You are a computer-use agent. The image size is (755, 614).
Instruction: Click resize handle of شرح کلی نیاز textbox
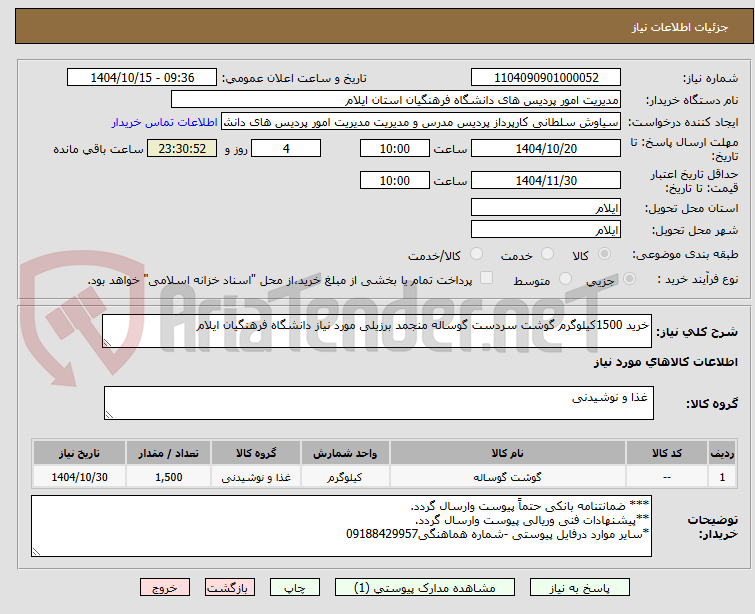point(107,343)
